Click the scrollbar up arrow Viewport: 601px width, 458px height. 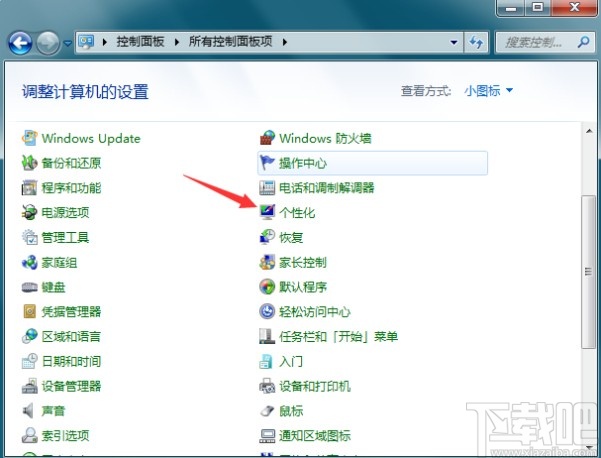(589, 131)
